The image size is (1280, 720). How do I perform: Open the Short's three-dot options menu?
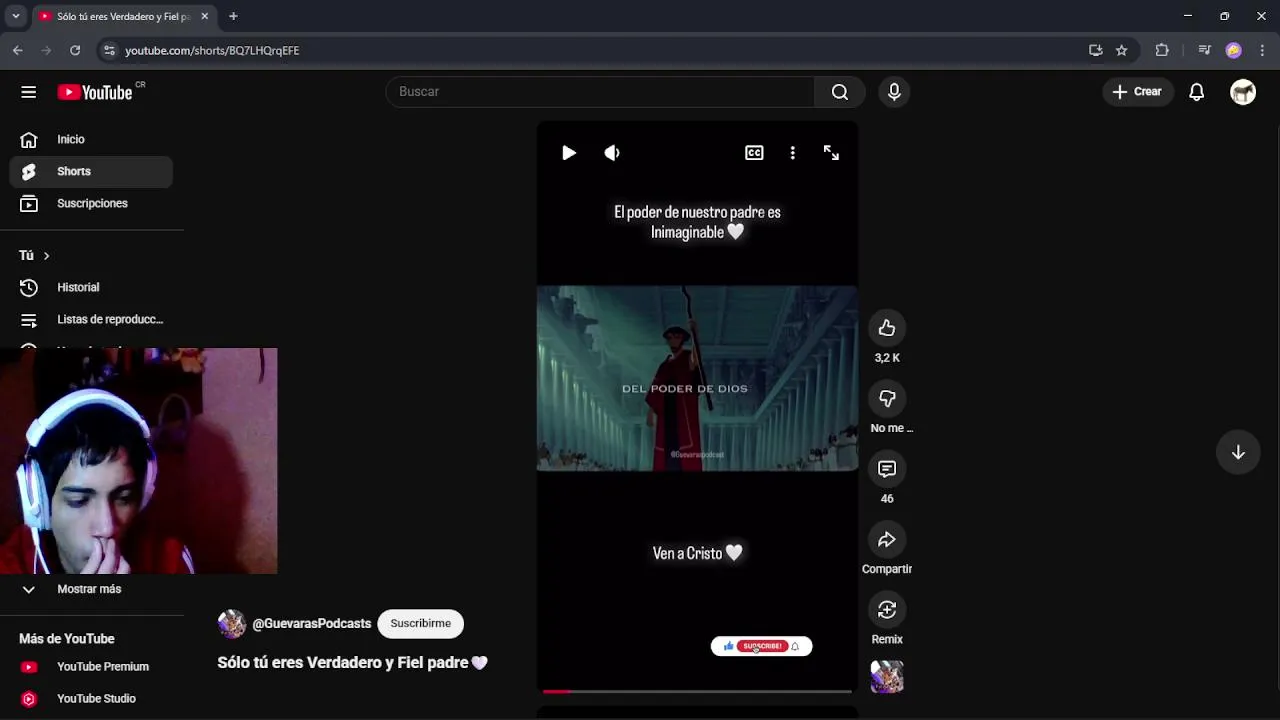(x=792, y=153)
